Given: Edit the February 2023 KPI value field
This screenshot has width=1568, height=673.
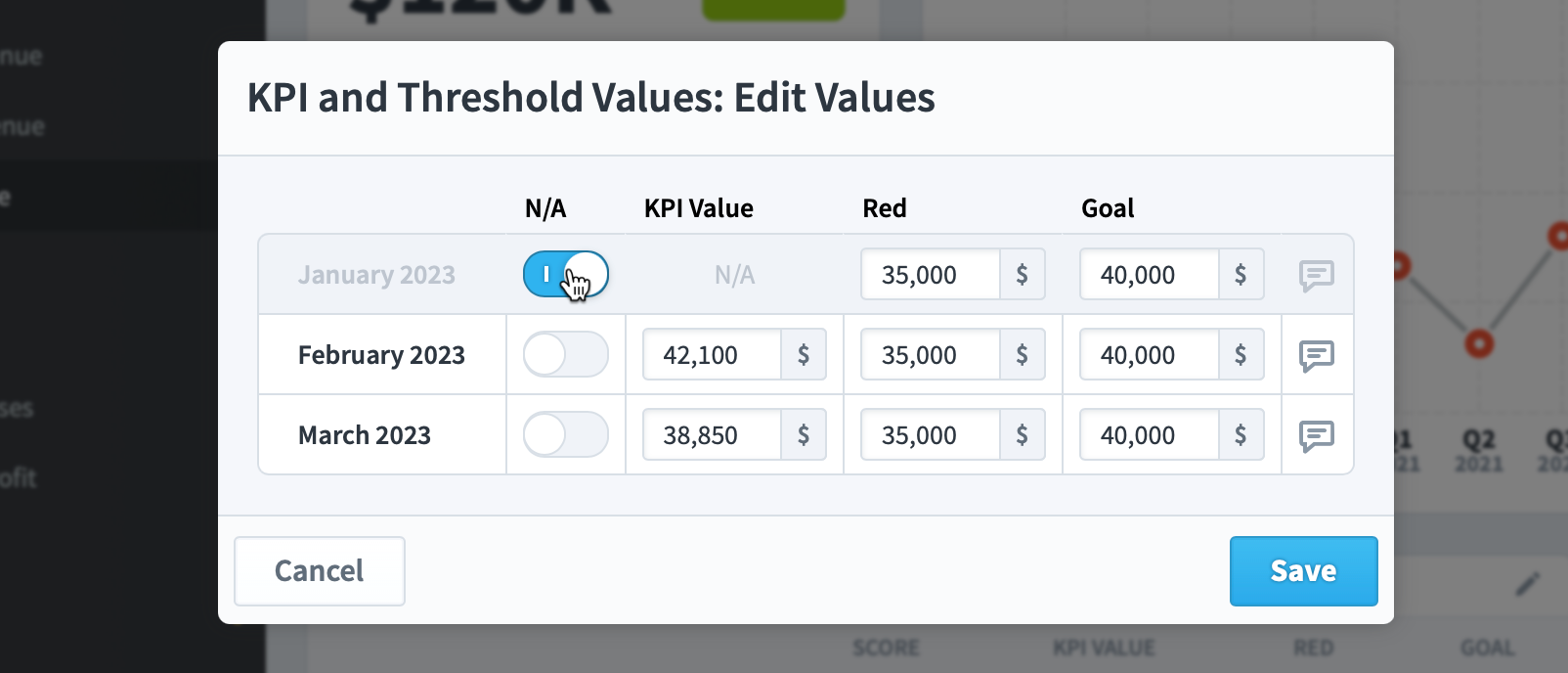Looking at the screenshot, I should click(x=713, y=354).
